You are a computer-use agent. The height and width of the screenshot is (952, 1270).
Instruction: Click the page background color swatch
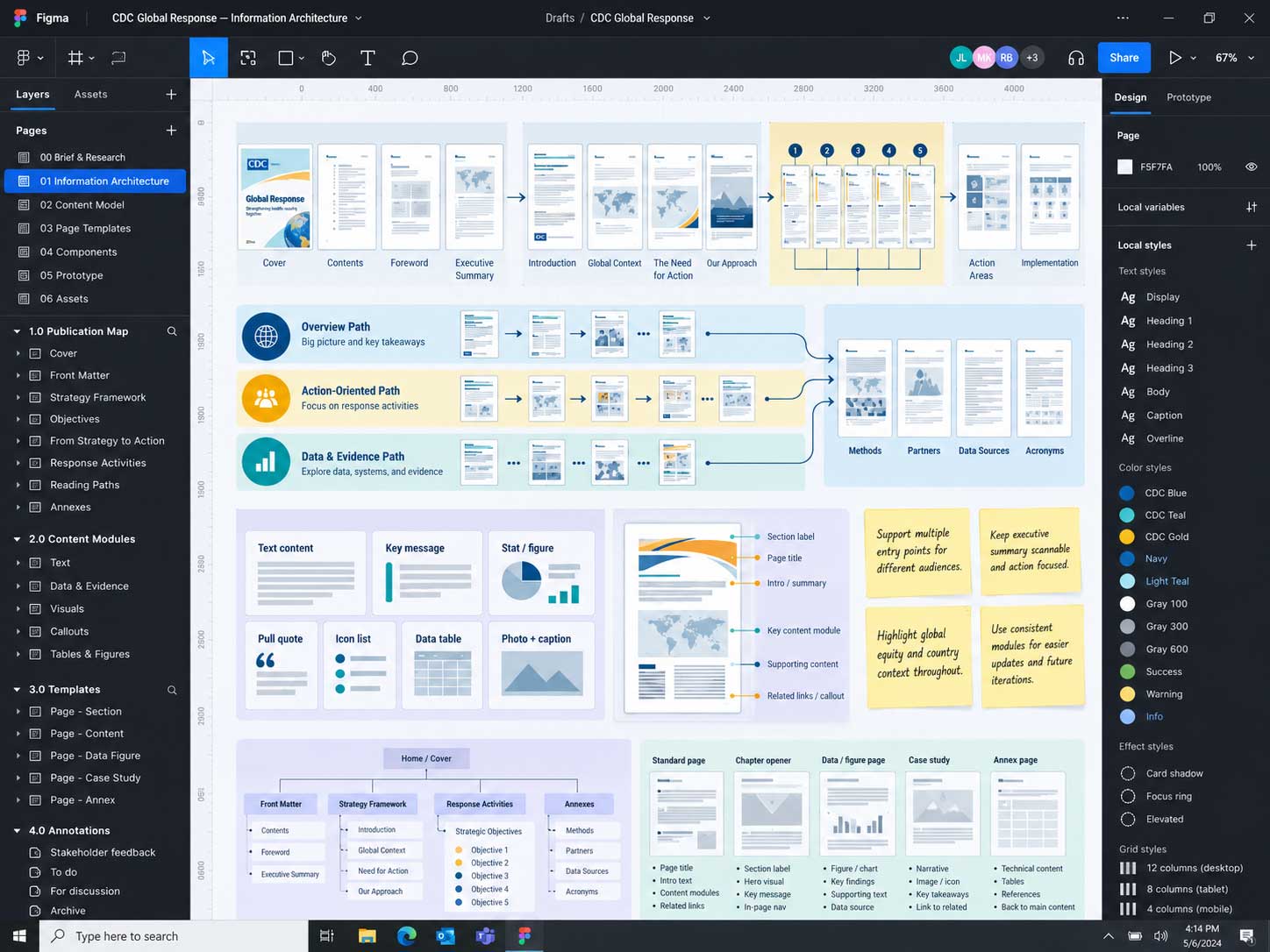pos(1125,167)
